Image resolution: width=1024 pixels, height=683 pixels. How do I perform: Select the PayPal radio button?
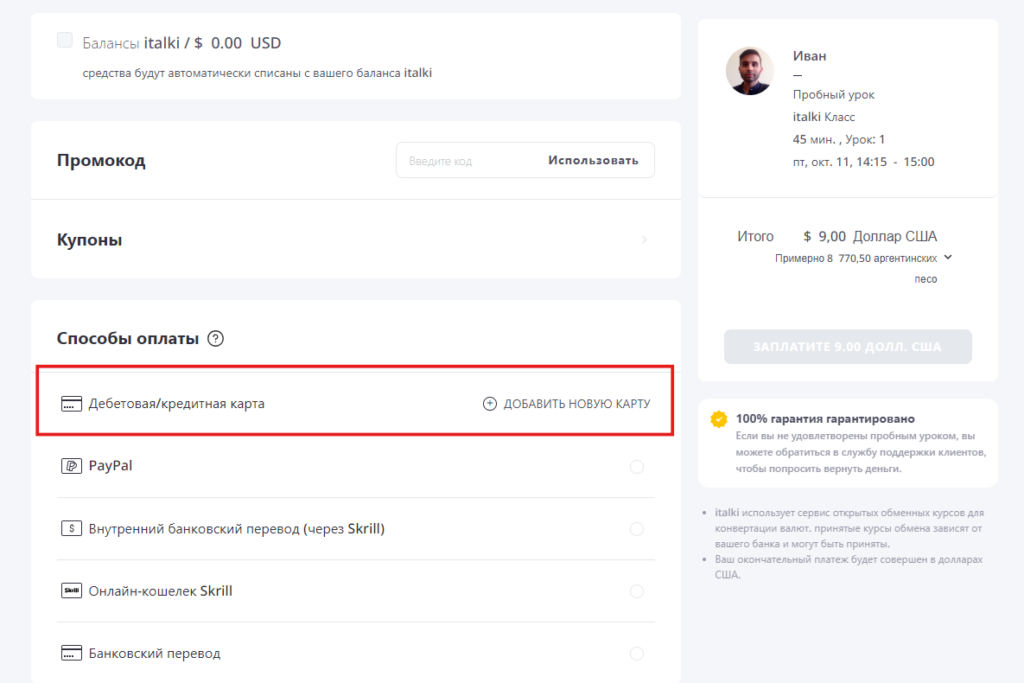point(637,467)
